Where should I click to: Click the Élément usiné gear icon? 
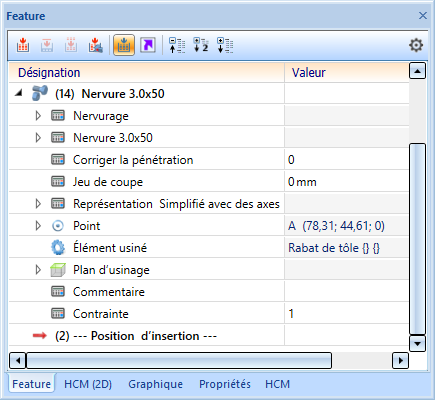58,248
